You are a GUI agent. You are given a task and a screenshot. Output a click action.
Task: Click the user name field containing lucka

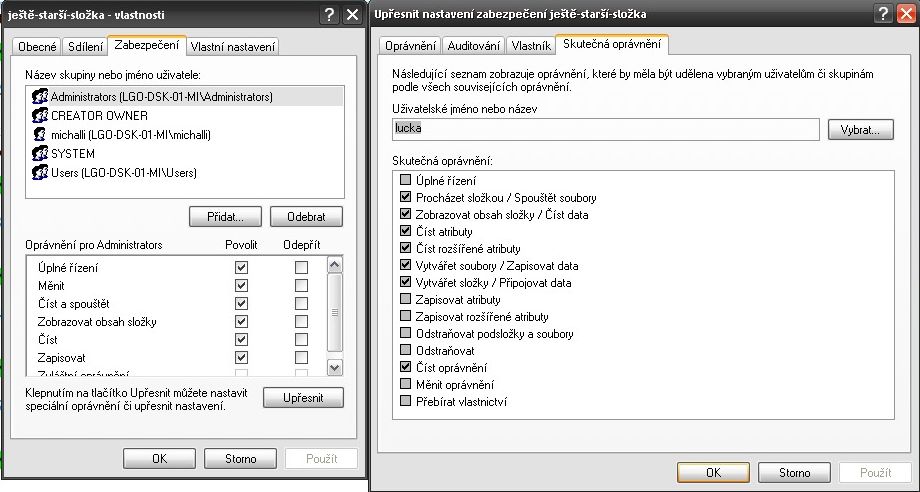[x=606, y=129]
